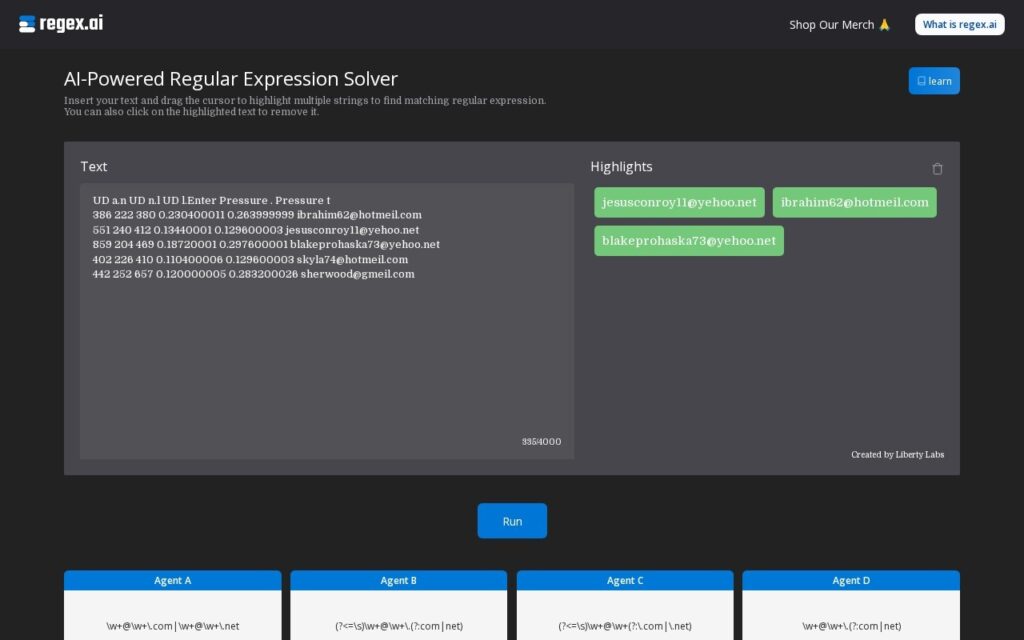Screen dimensions: 1024x640
Task: Click the UD a.n header line in text
Action: (x=212, y=200)
